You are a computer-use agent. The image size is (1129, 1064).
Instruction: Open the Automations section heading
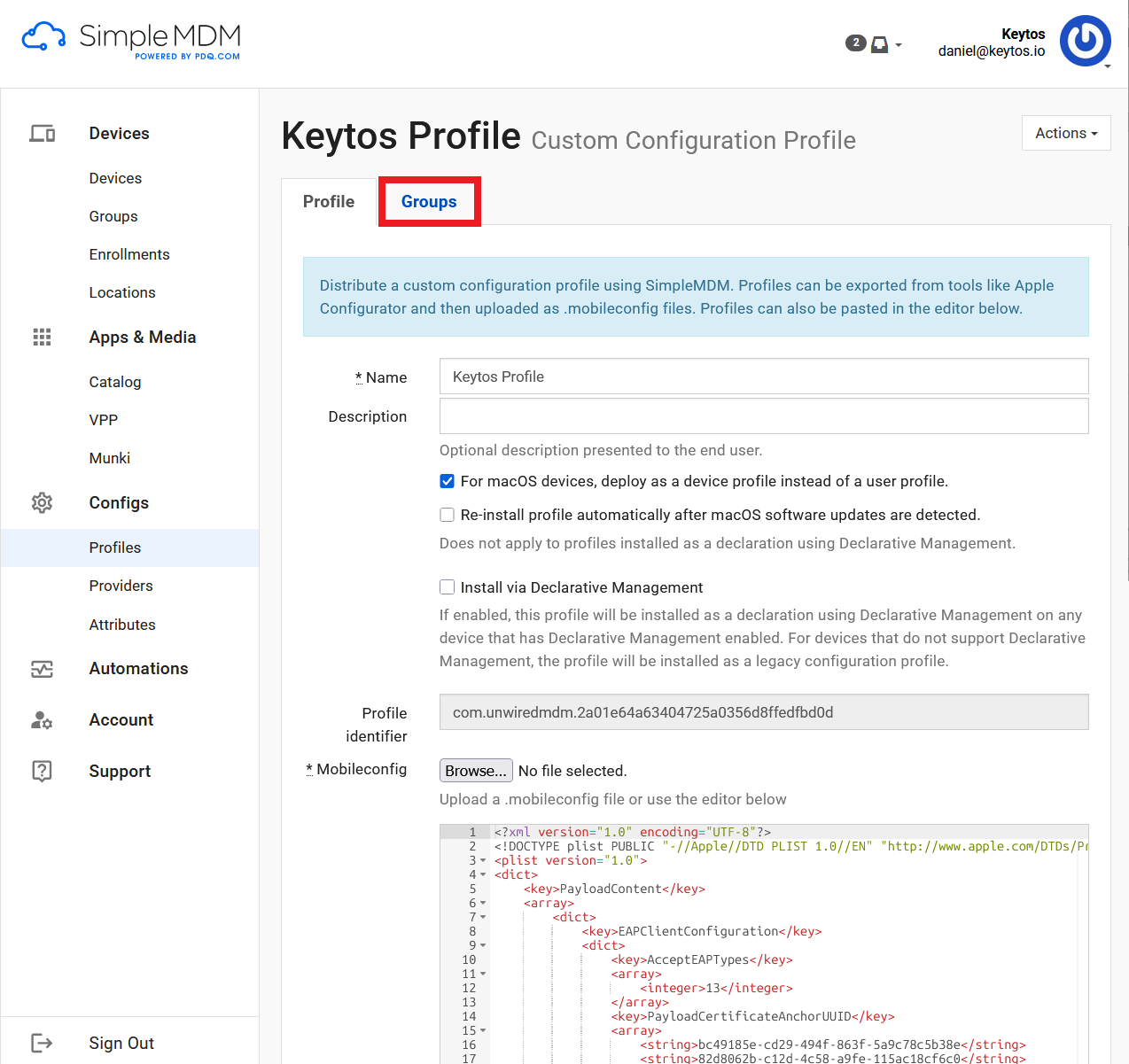click(138, 669)
